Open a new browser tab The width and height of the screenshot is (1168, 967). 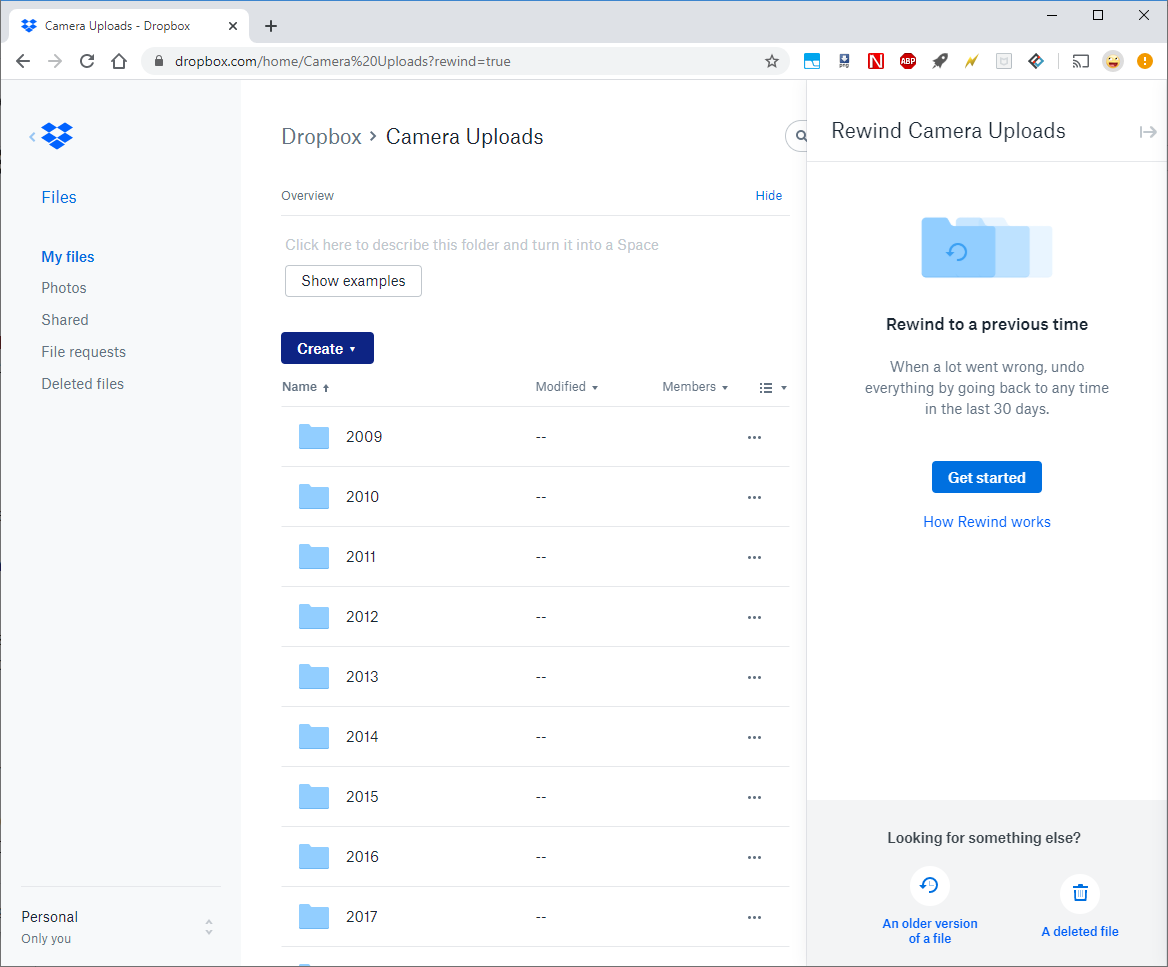click(271, 26)
